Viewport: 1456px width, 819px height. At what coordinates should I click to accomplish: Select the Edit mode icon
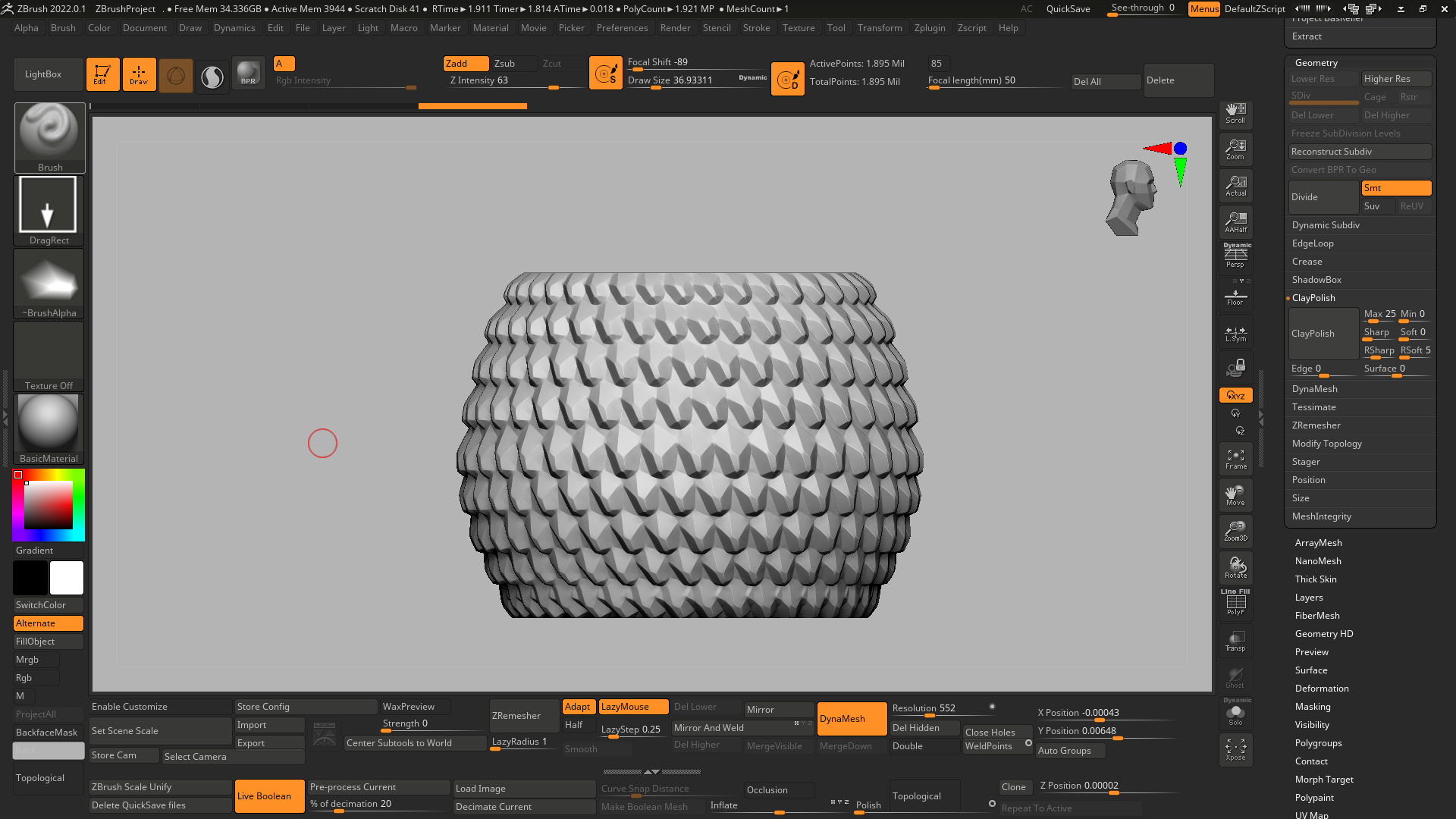pos(102,74)
